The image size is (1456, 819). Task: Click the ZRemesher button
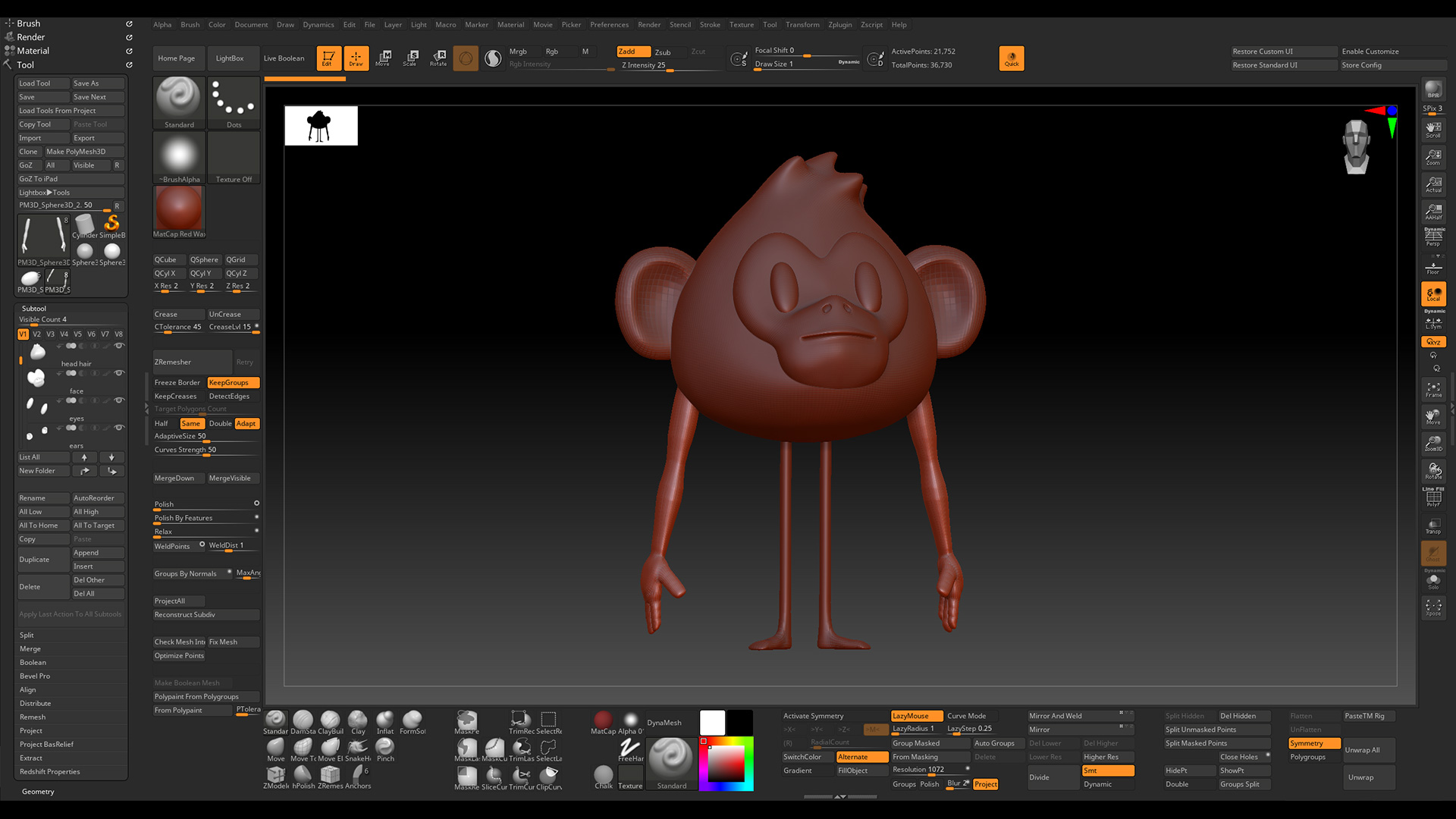191,362
